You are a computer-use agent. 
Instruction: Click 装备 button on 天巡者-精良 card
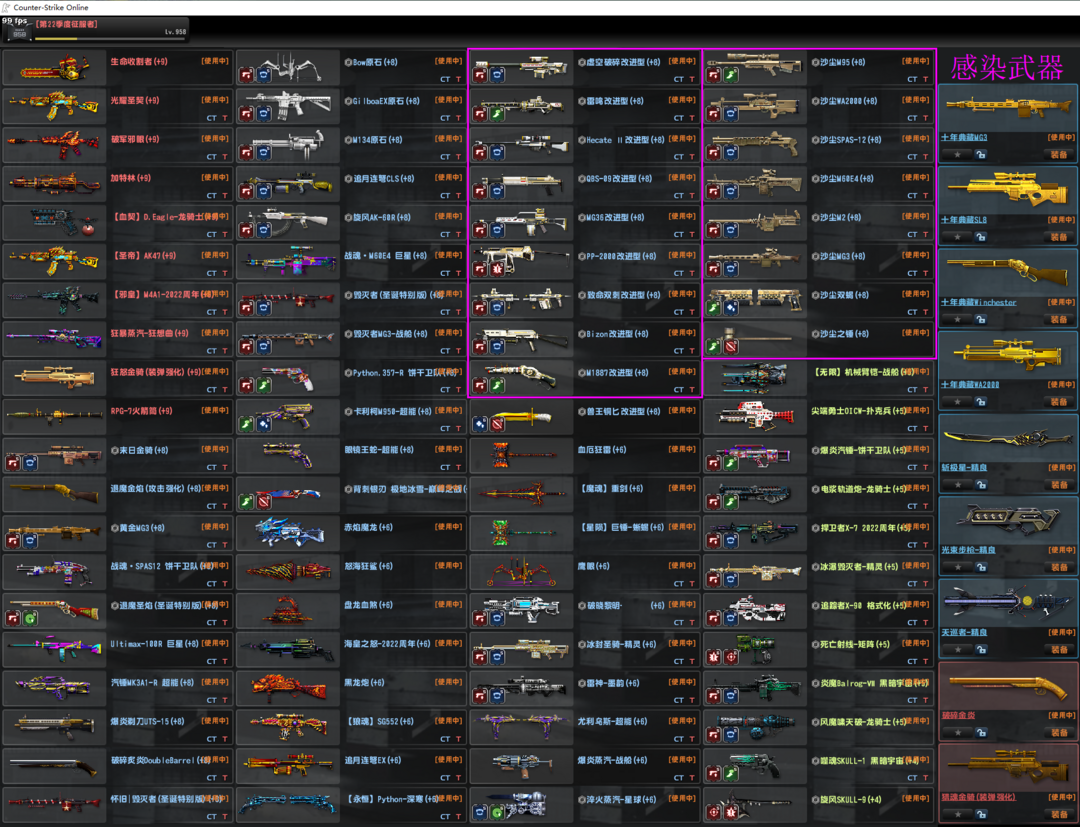[x=1059, y=649]
